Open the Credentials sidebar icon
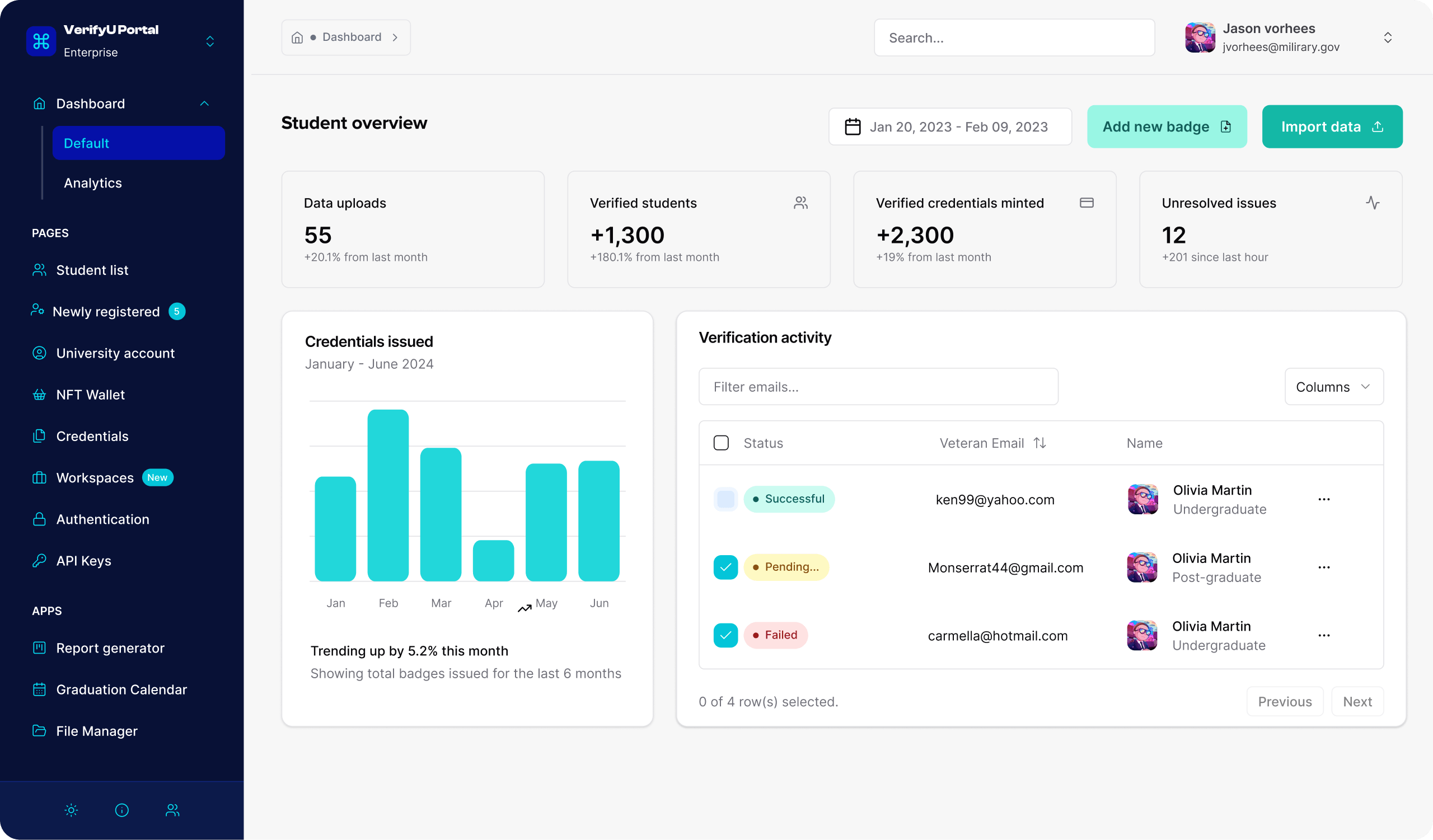Screen dimensions: 1433x840 pyautogui.click(x=39, y=436)
